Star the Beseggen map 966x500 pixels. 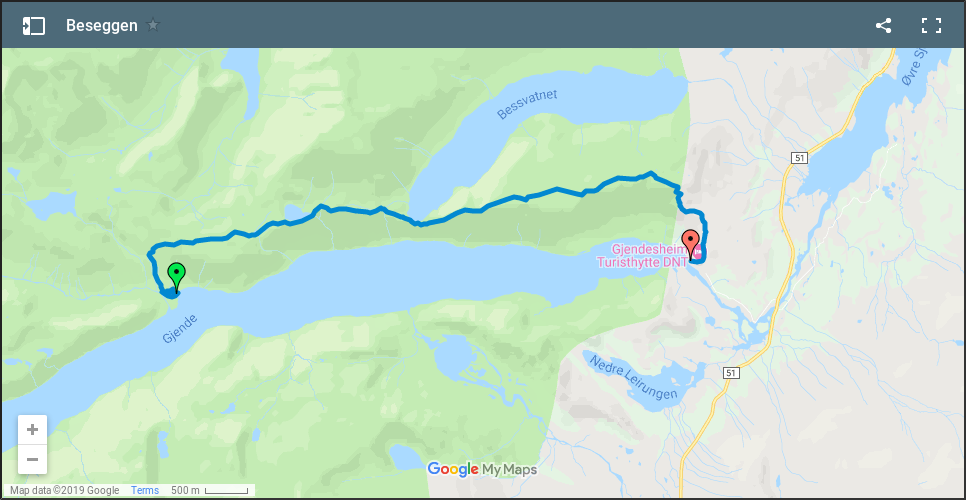pyautogui.click(x=153, y=25)
